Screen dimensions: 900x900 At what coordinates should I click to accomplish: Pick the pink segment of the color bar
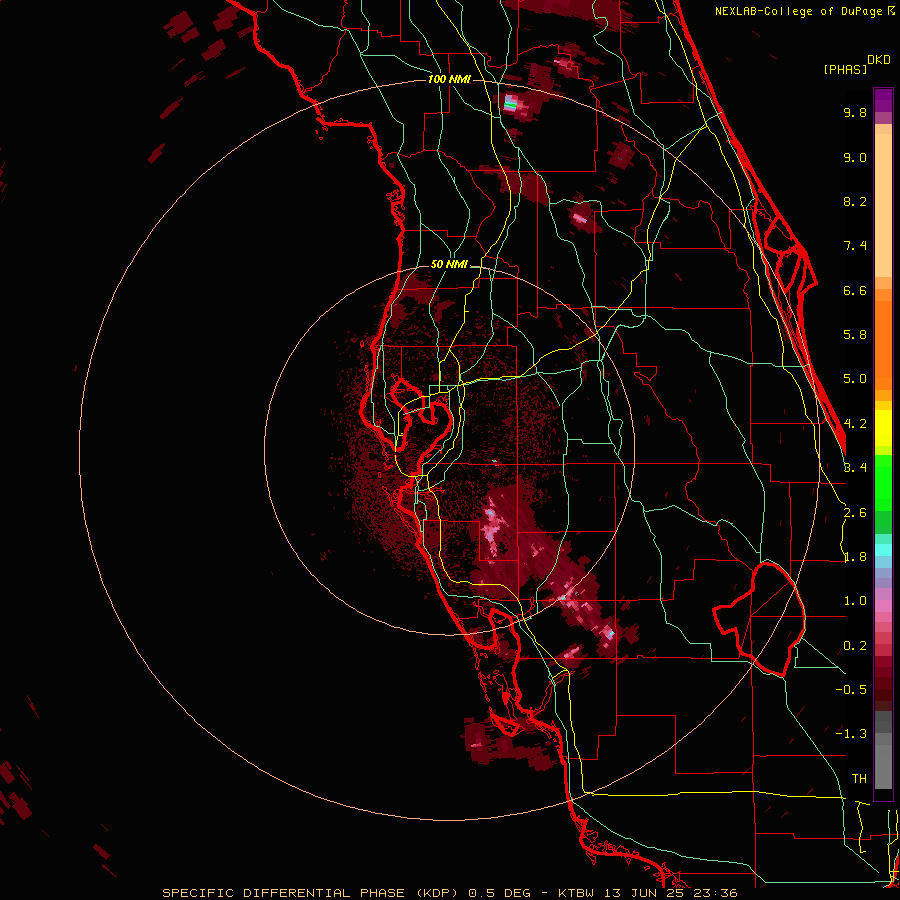pyautogui.click(x=883, y=606)
